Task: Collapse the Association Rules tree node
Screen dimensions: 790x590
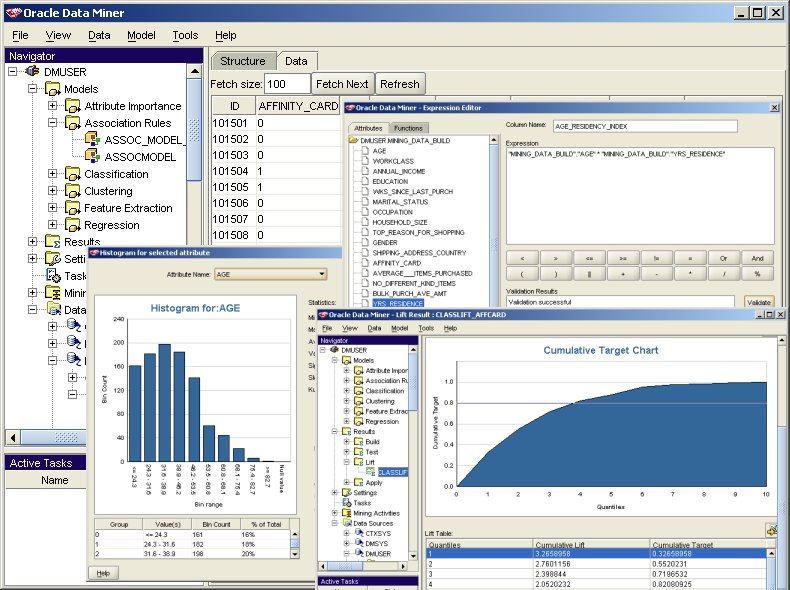Action: coord(53,123)
